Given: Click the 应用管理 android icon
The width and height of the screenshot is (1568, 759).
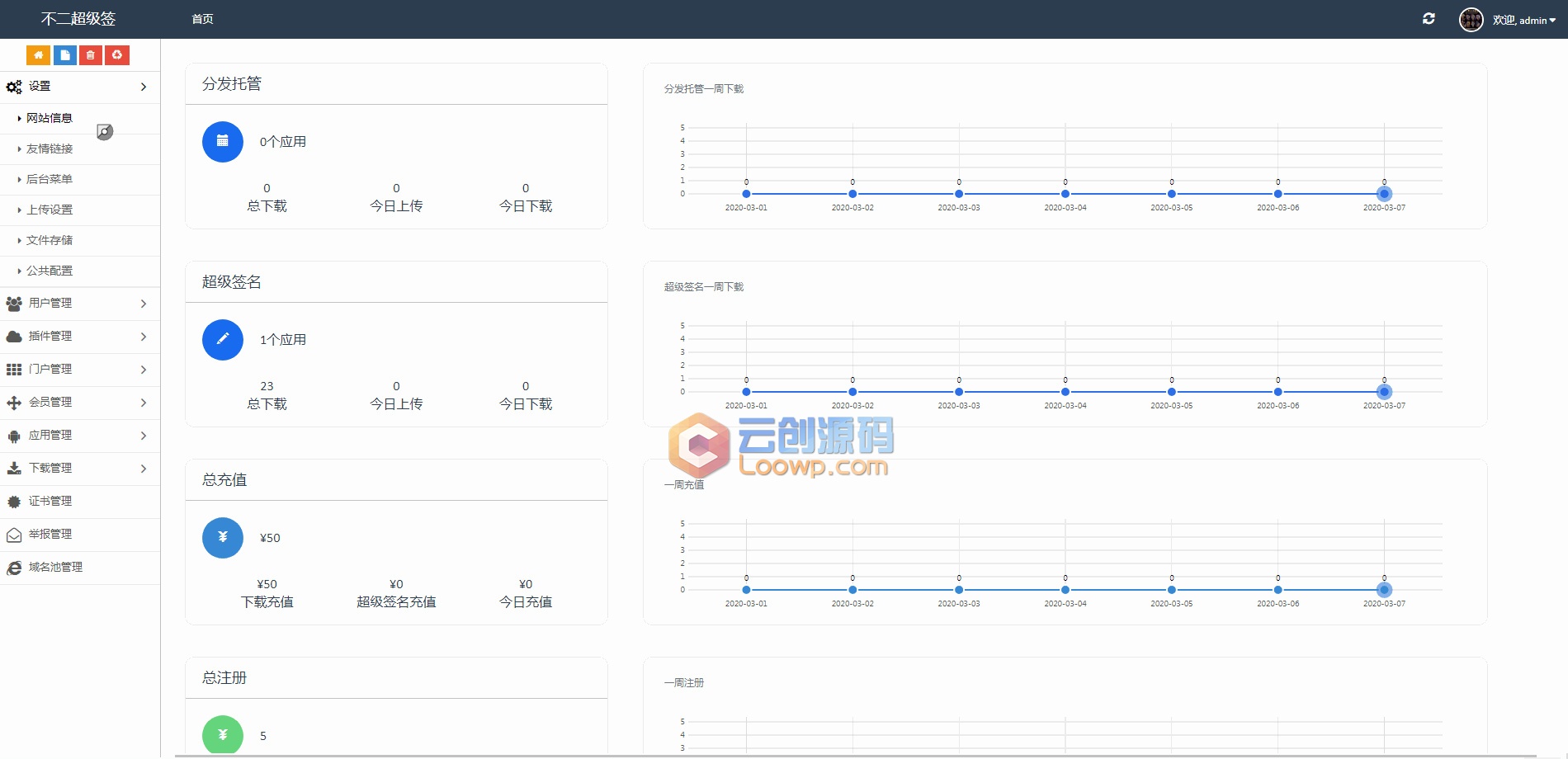Looking at the screenshot, I should coord(14,436).
